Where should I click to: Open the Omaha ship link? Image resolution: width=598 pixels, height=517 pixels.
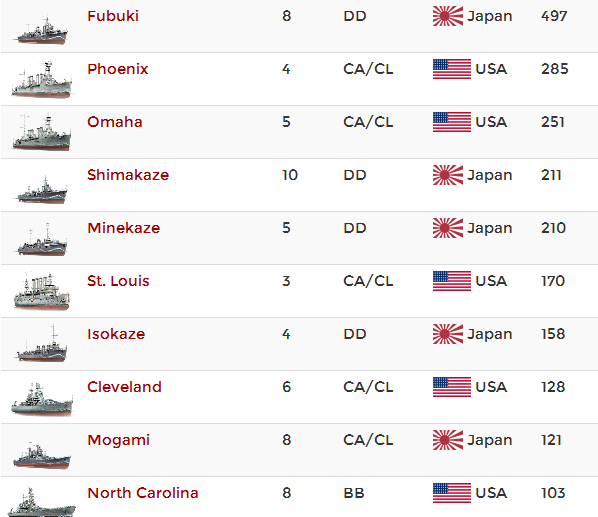point(115,122)
